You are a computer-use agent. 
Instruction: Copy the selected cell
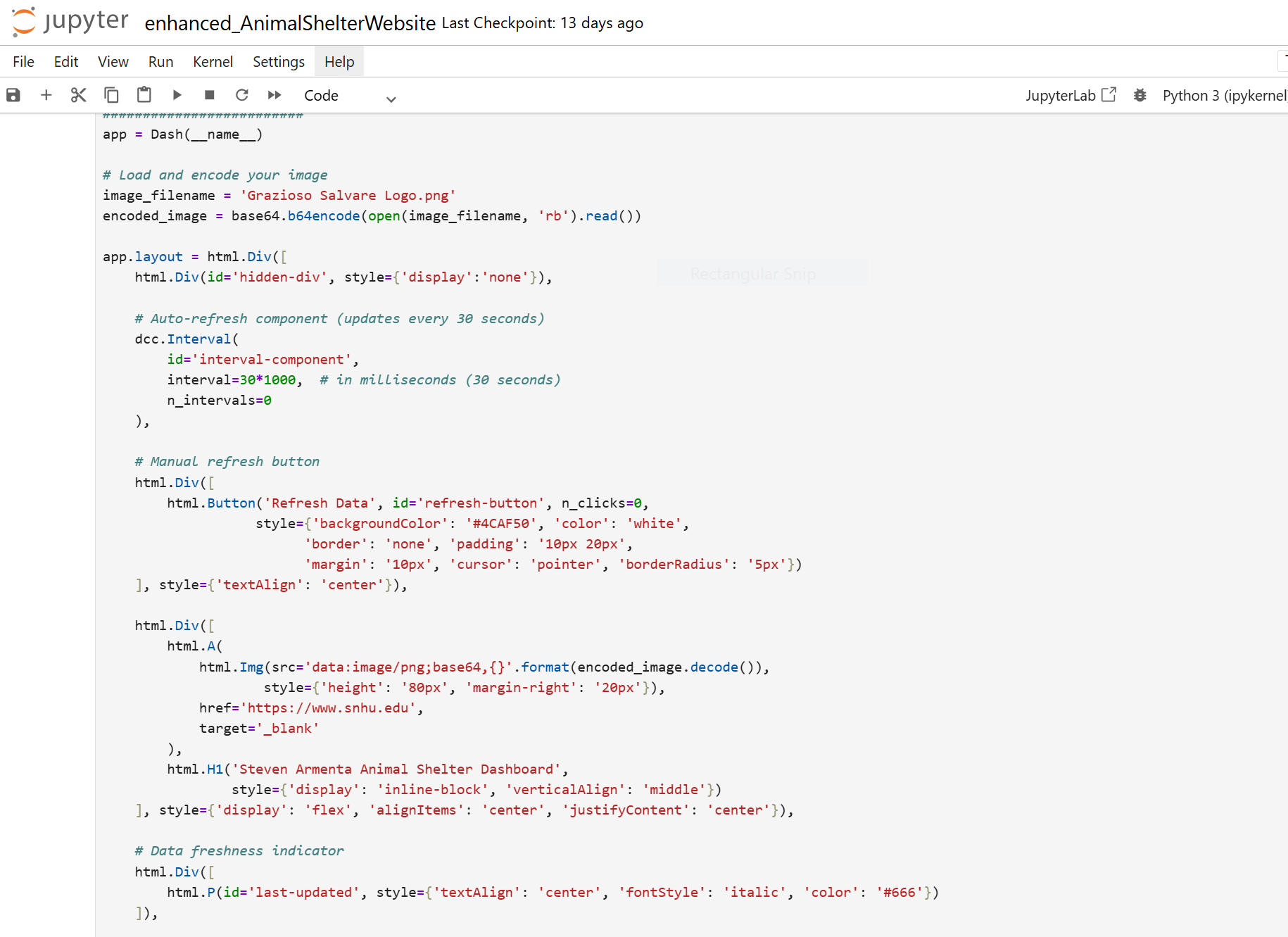111,95
